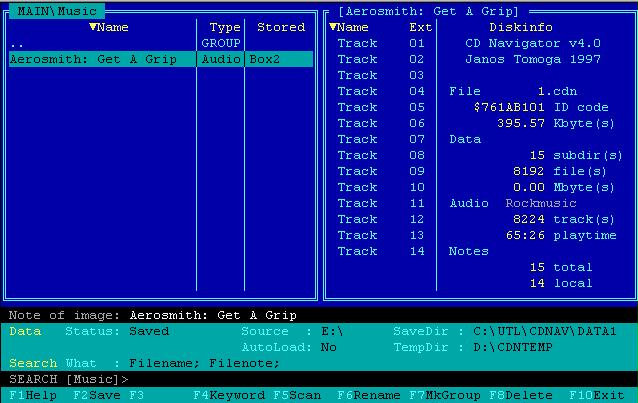
Task: Select Track 01 in track list
Action: point(381,43)
